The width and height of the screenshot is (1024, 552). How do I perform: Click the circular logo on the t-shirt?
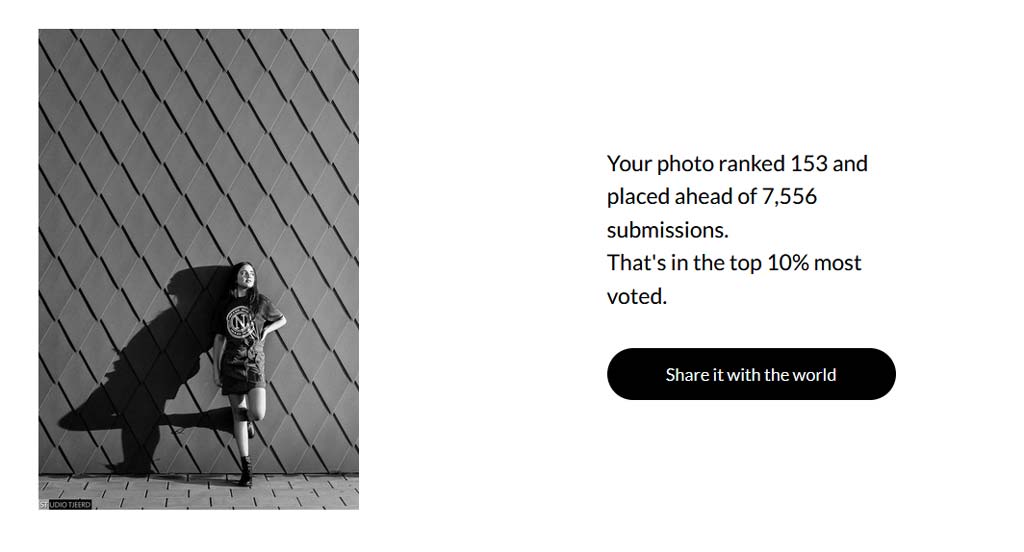[x=240, y=322]
